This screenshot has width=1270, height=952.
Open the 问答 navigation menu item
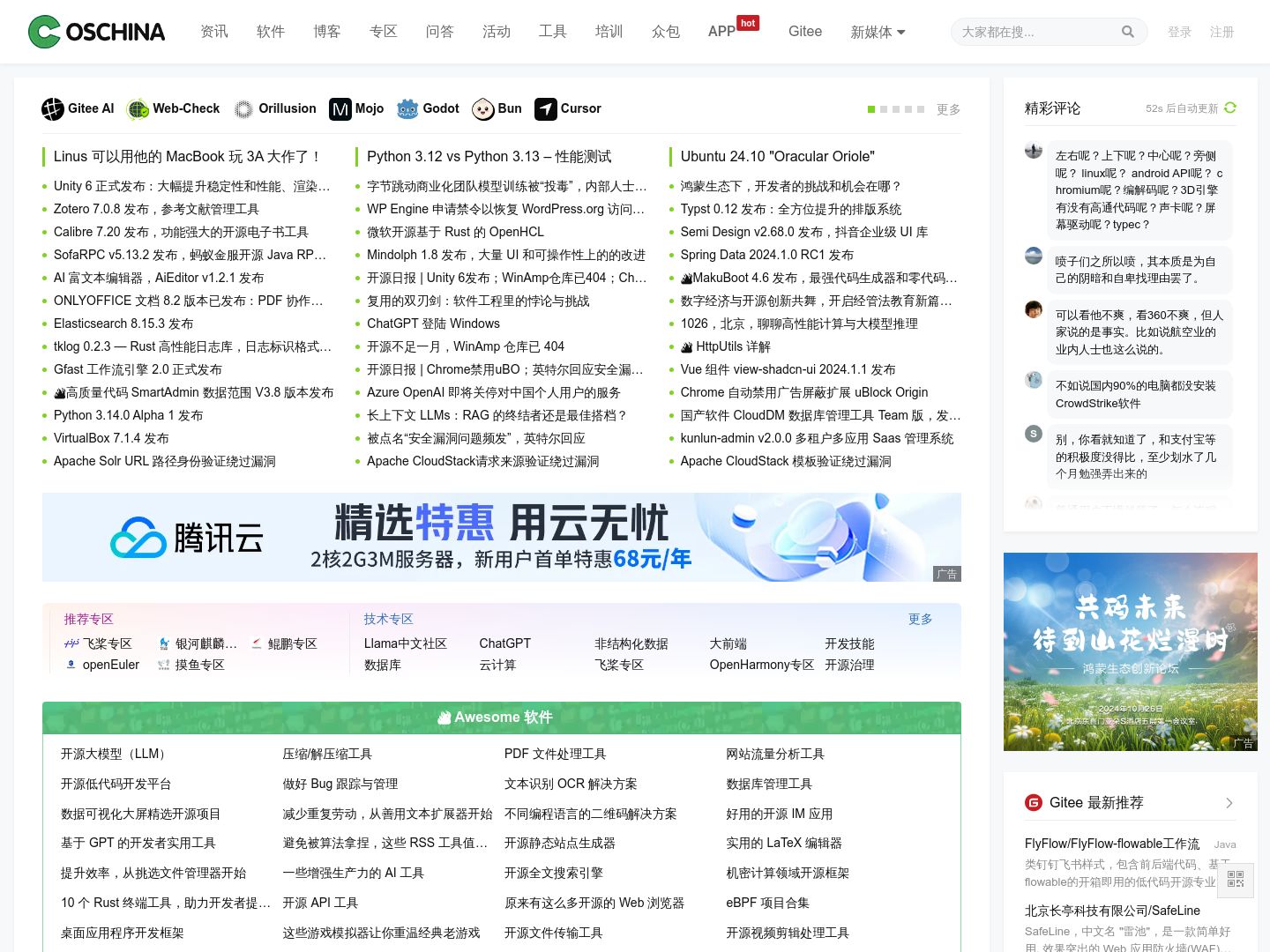[x=439, y=32]
